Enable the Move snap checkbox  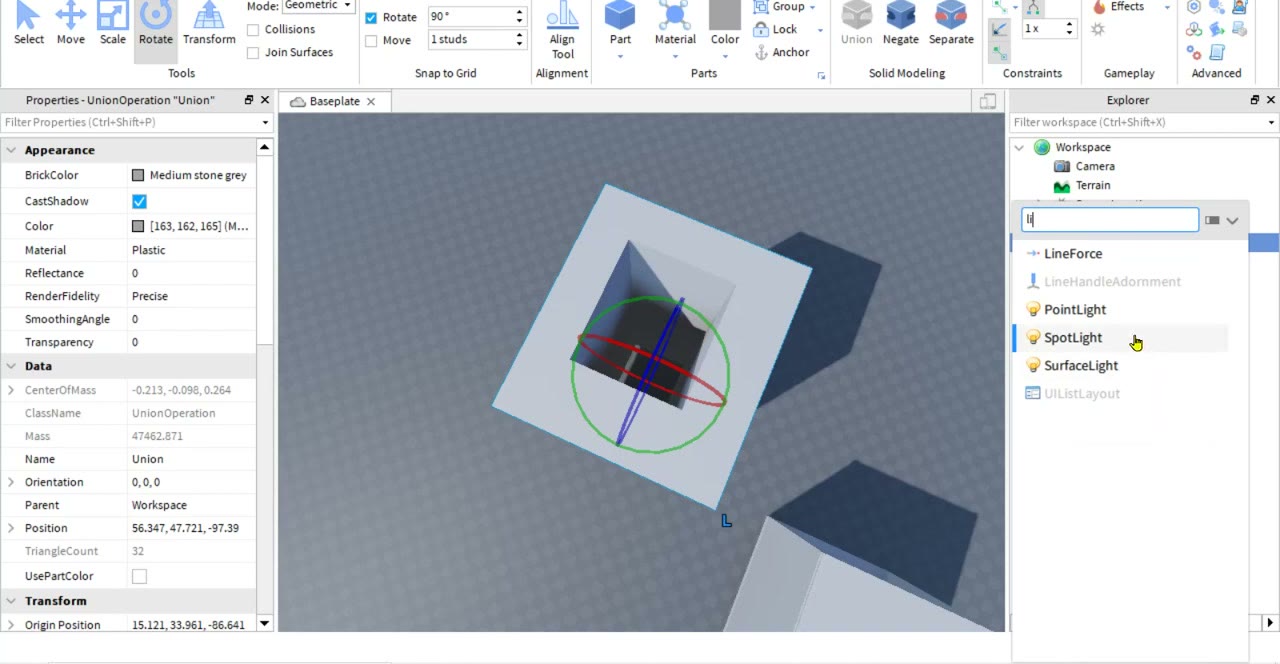coord(371,41)
